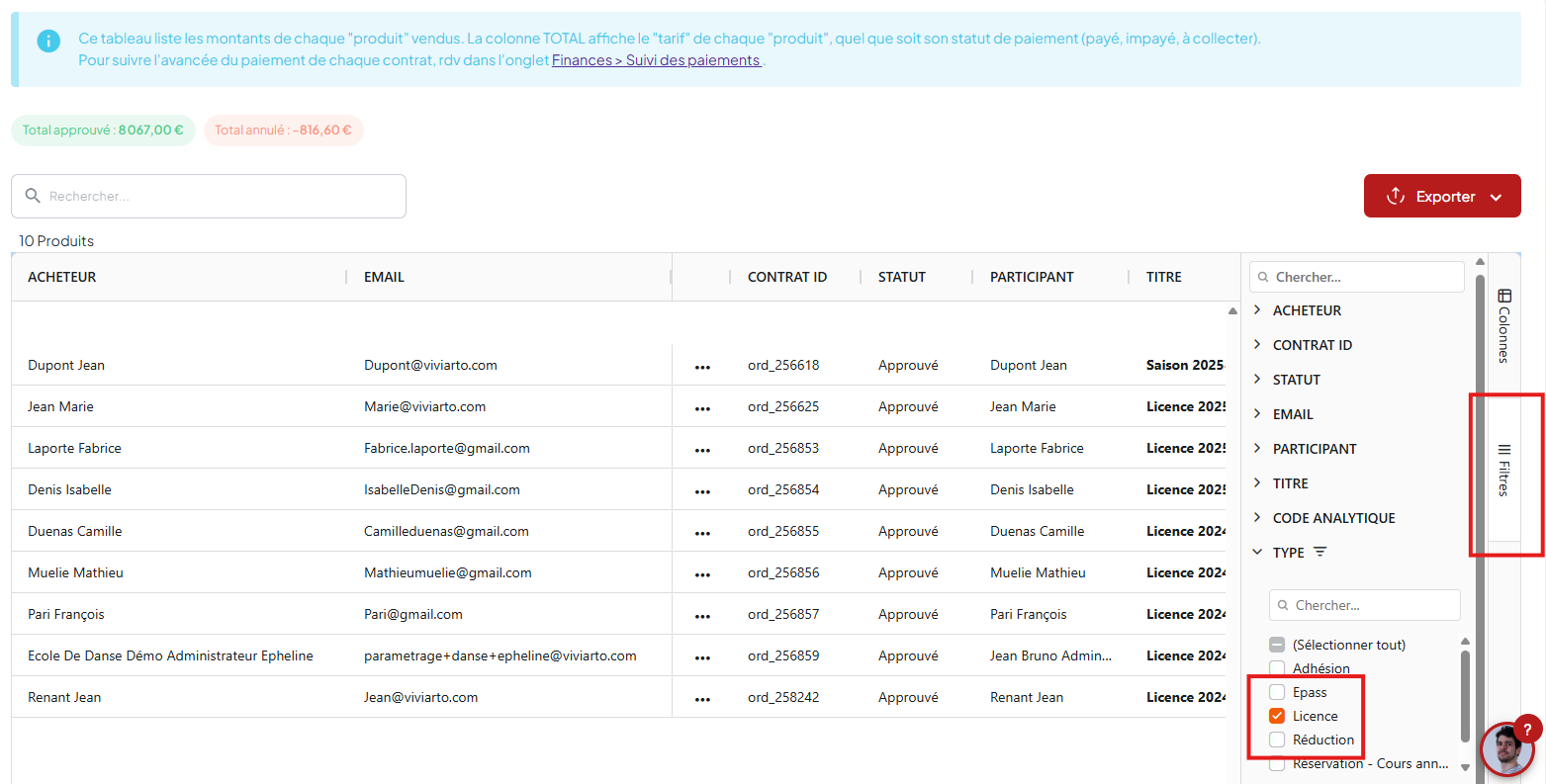Screen dimensions: 1546x784
Task: Expand the CODE ANALYTIQUE filter section
Action: [x=1257, y=518]
